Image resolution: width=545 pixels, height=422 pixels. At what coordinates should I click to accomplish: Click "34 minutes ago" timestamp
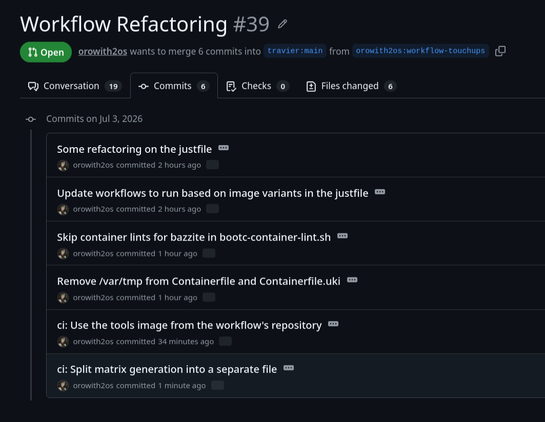click(x=186, y=342)
